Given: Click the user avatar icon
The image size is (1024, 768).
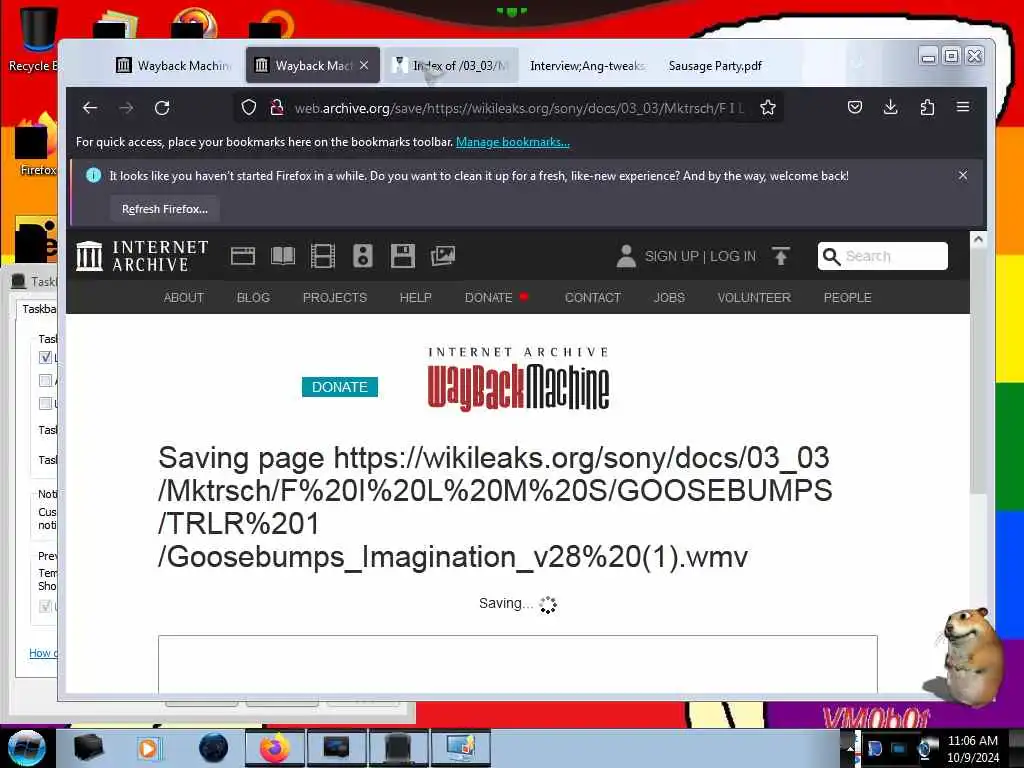Looking at the screenshot, I should click(x=626, y=256).
